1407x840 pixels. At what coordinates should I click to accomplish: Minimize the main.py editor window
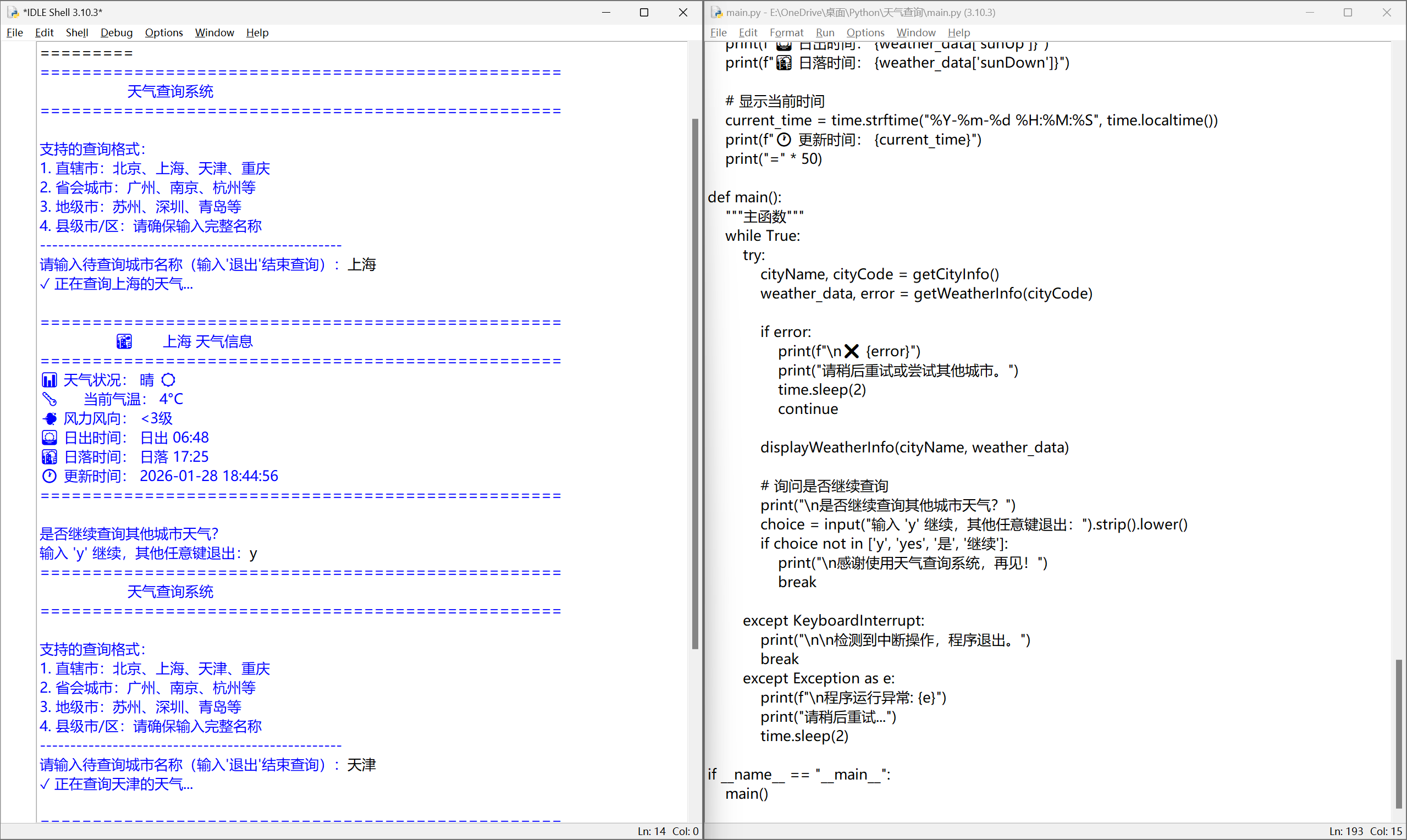tap(1310, 12)
